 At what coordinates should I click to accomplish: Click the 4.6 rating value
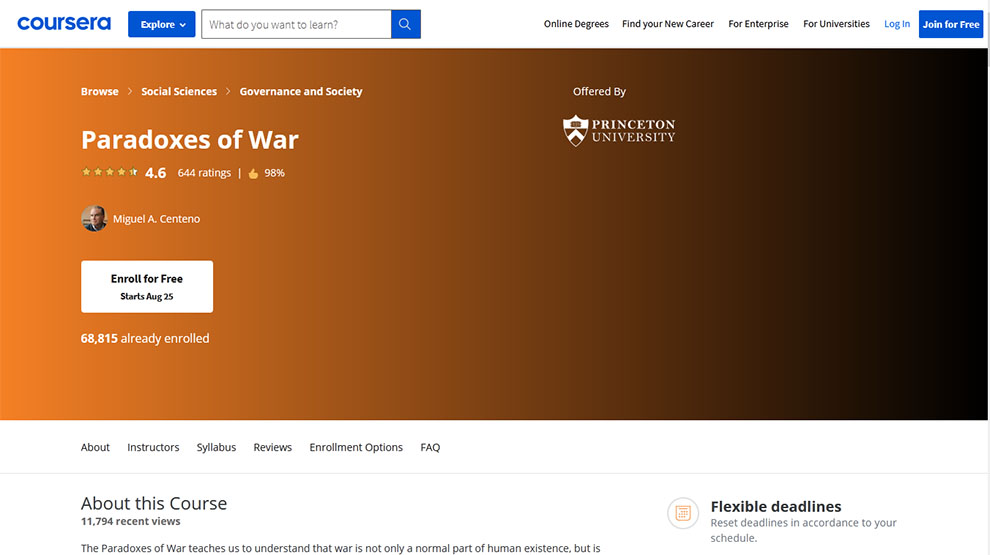(x=155, y=173)
